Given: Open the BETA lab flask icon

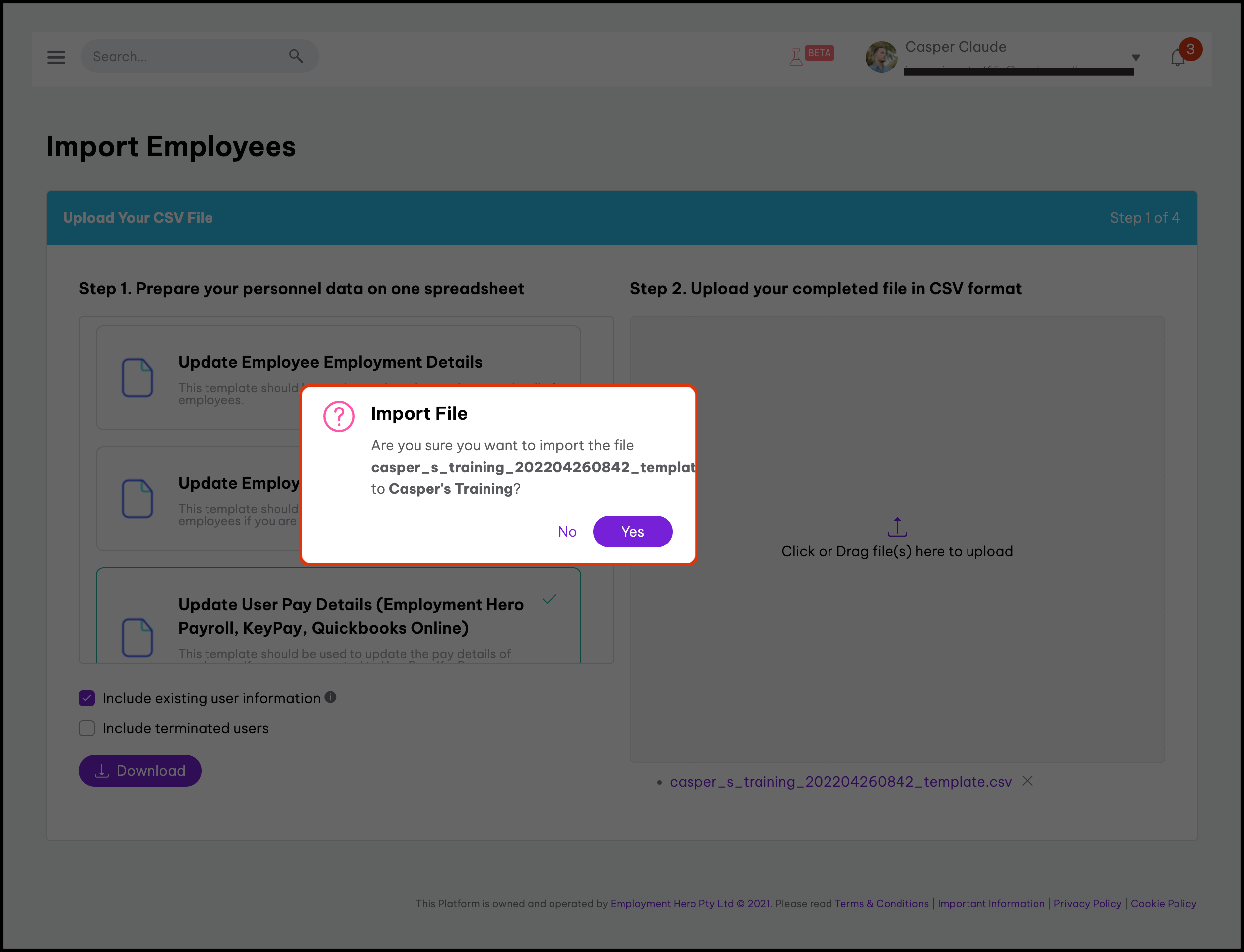Looking at the screenshot, I should pos(796,57).
